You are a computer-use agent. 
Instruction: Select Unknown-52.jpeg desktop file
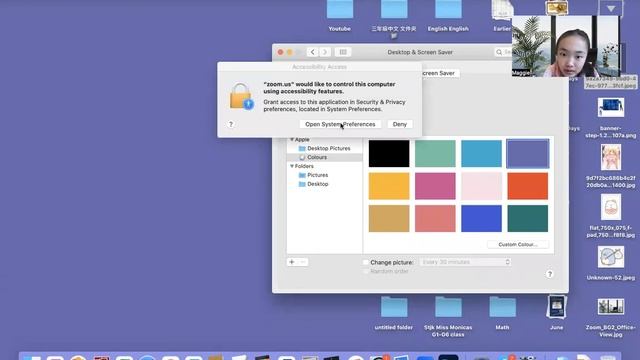[x=611, y=263]
